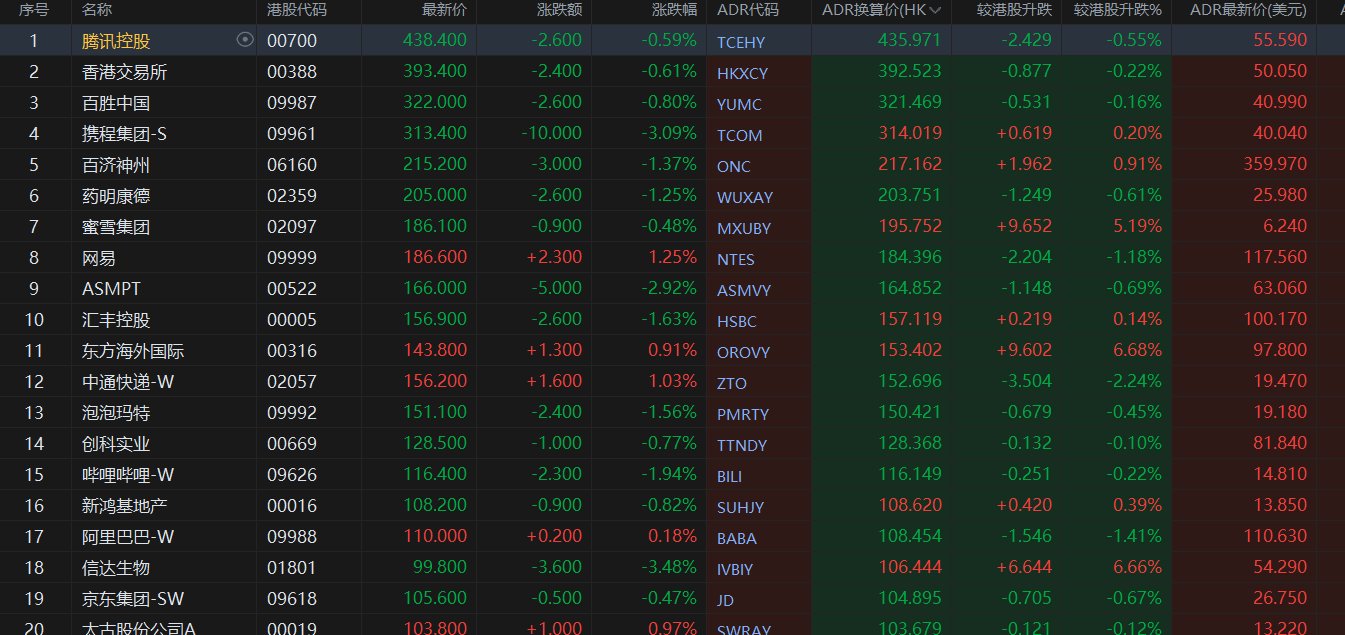1345x635 pixels.
Task: Click the TCEHY ADR code
Action: tap(740, 42)
